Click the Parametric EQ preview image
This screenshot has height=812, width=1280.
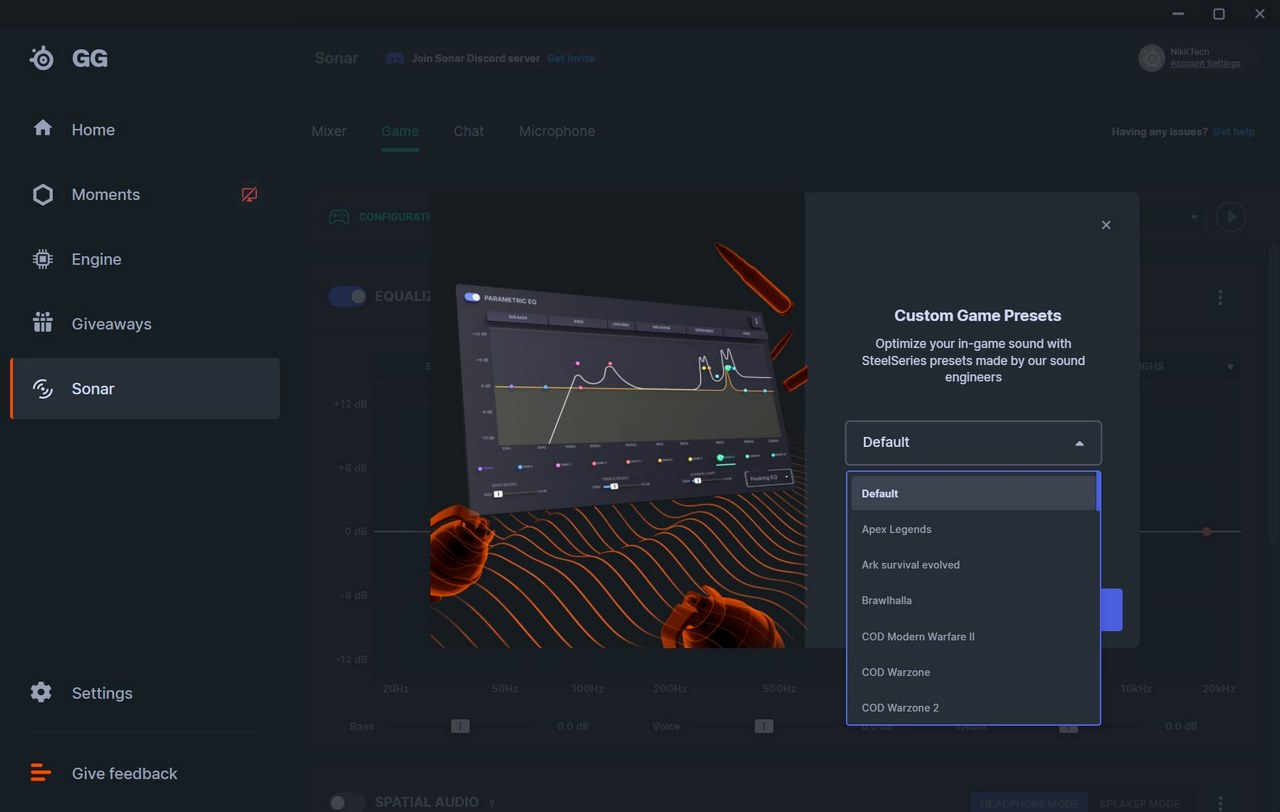[618, 420]
